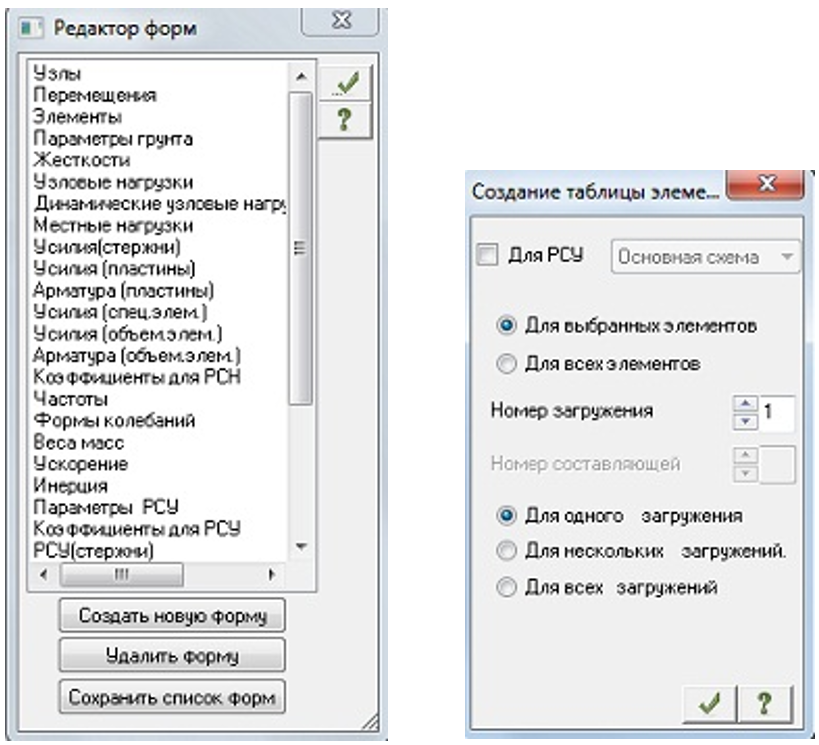Click the Номер загружения input field
The height and width of the screenshot is (745, 819).
777,413
